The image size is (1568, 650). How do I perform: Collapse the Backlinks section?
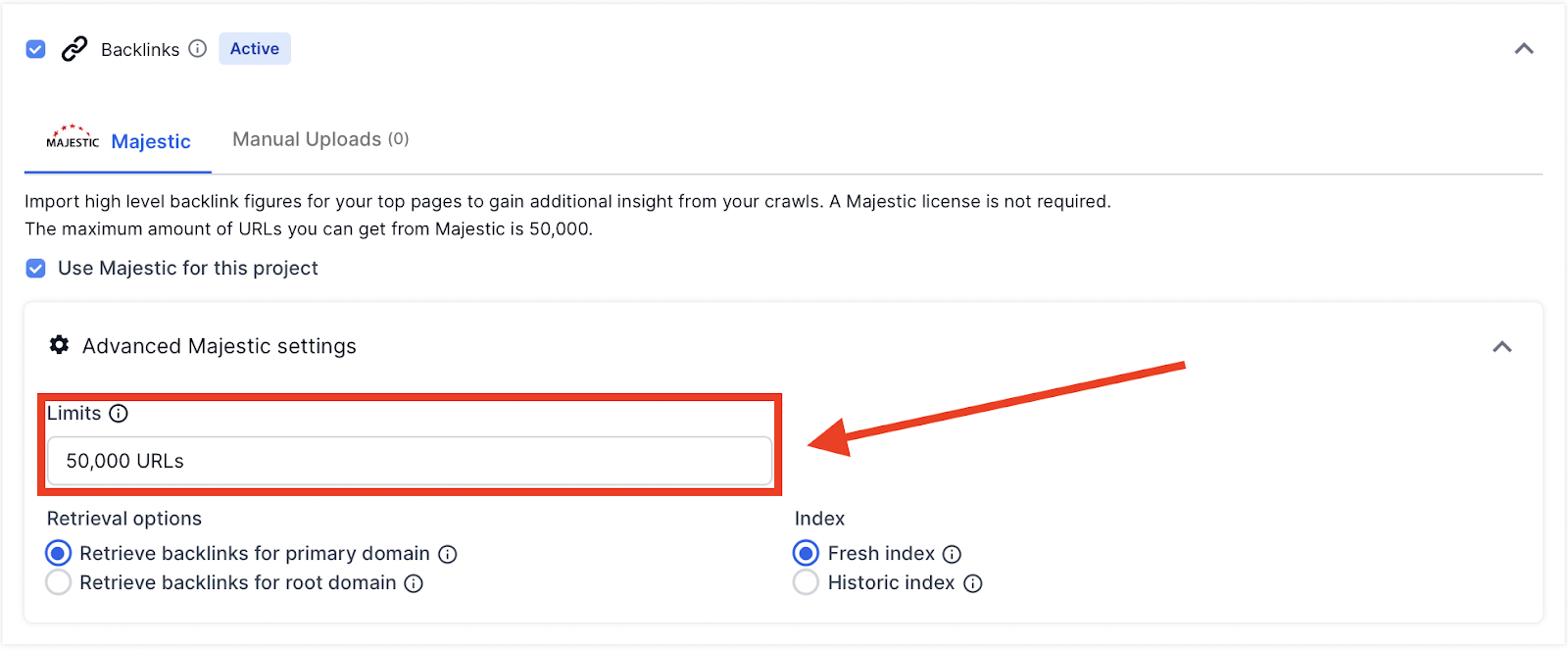click(1524, 49)
